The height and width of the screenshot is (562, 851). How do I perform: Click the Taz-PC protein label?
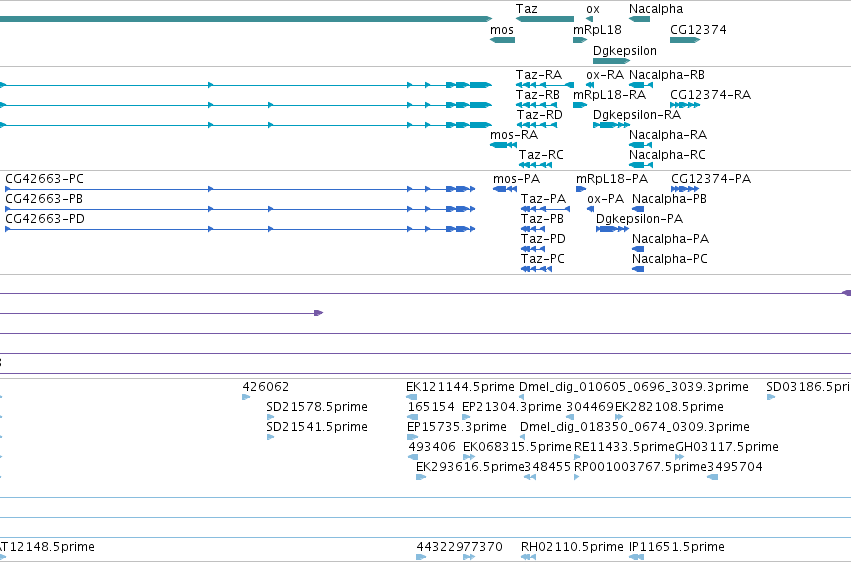click(543, 259)
